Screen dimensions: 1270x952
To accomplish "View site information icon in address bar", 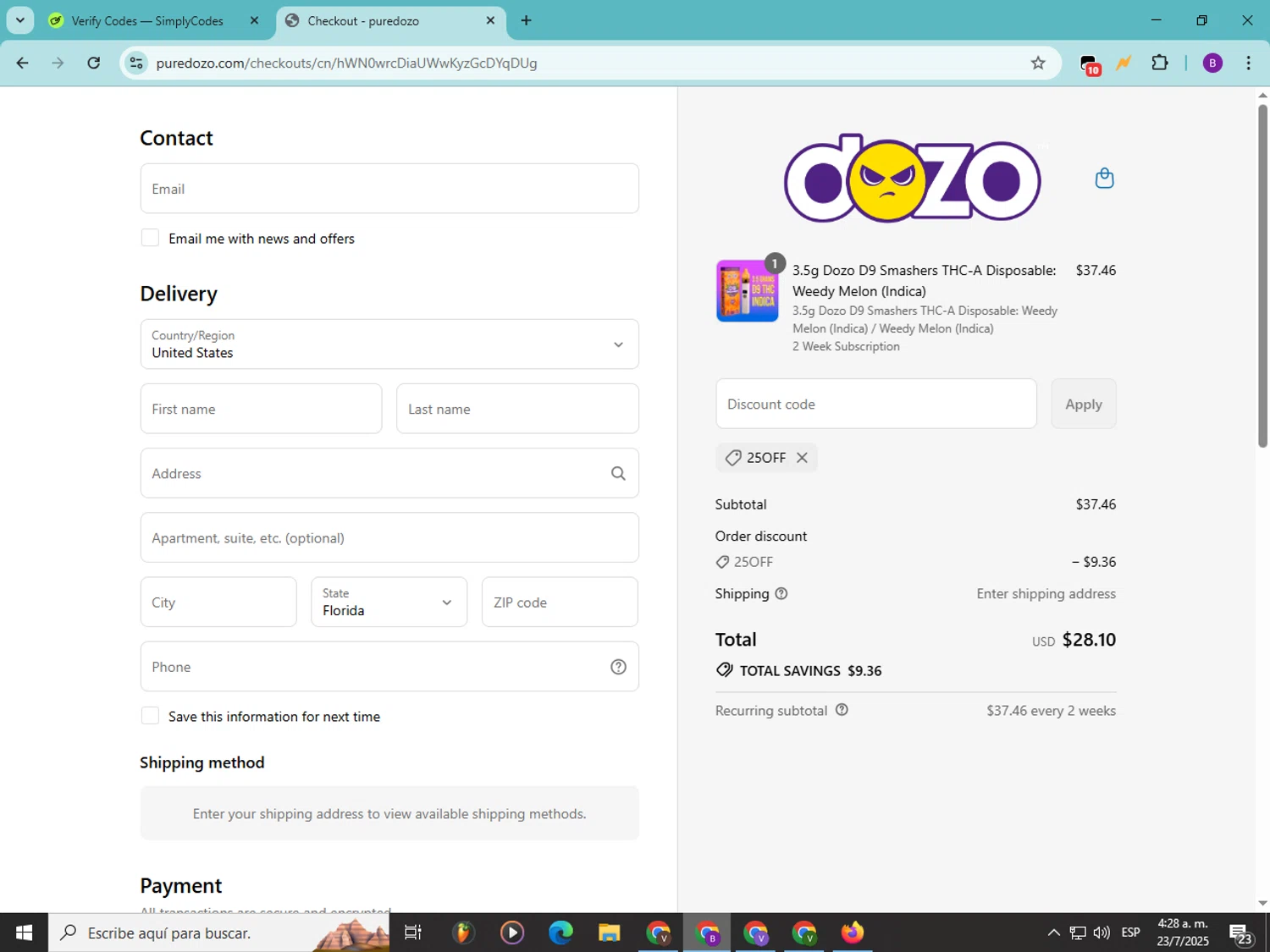I will coord(135,63).
